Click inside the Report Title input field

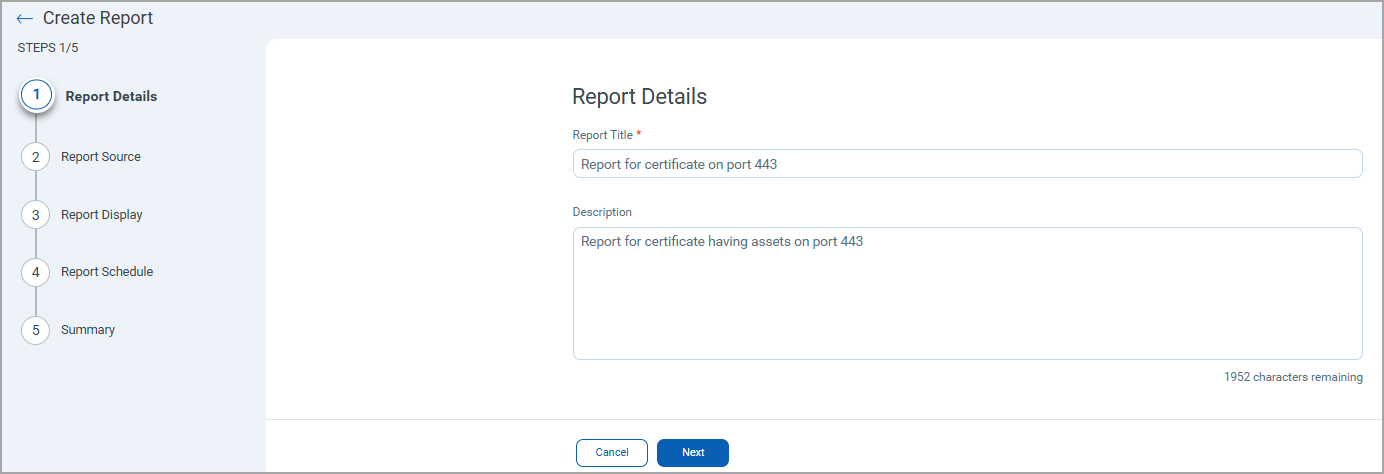(x=967, y=164)
